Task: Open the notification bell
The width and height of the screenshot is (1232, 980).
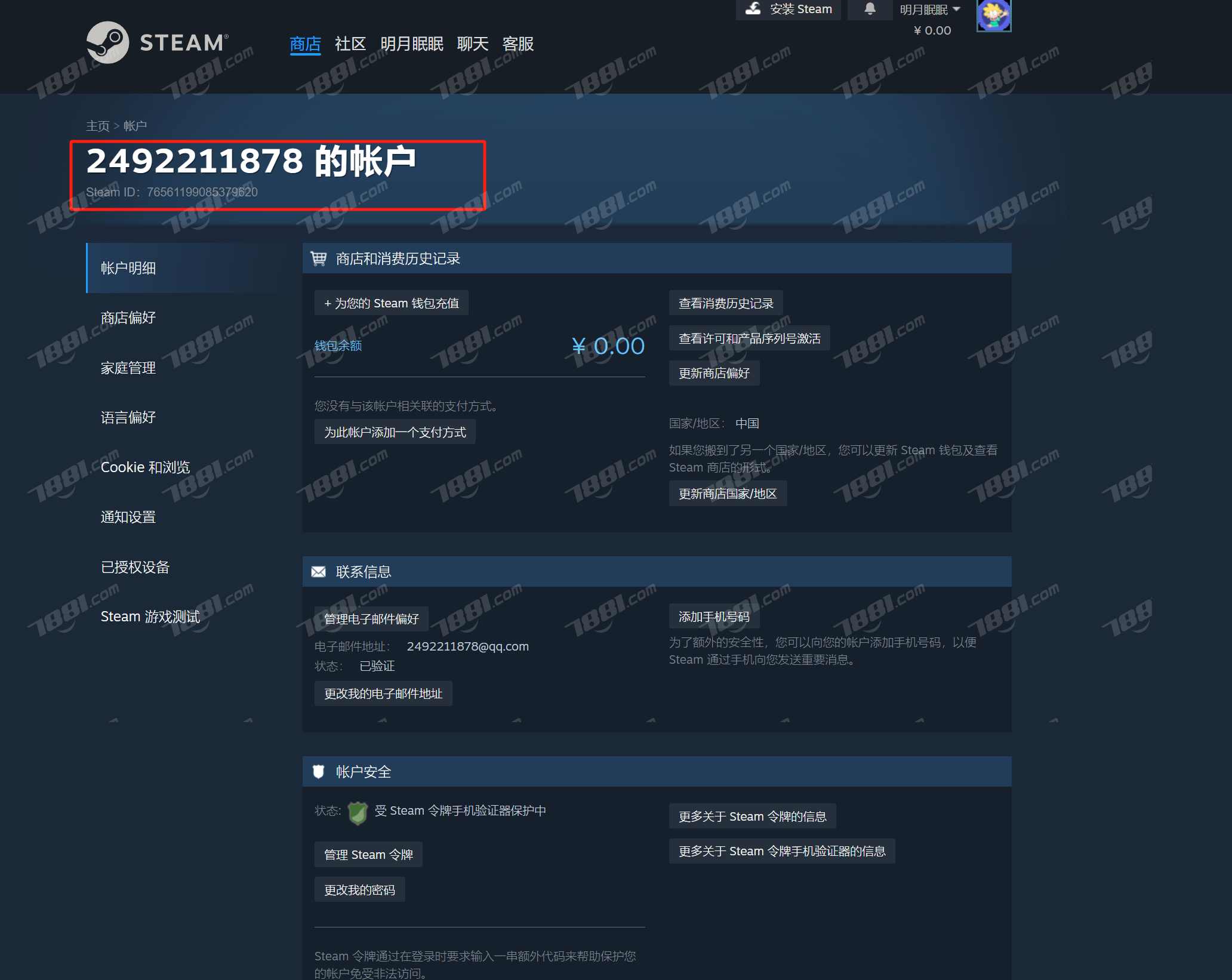Action: click(x=870, y=9)
